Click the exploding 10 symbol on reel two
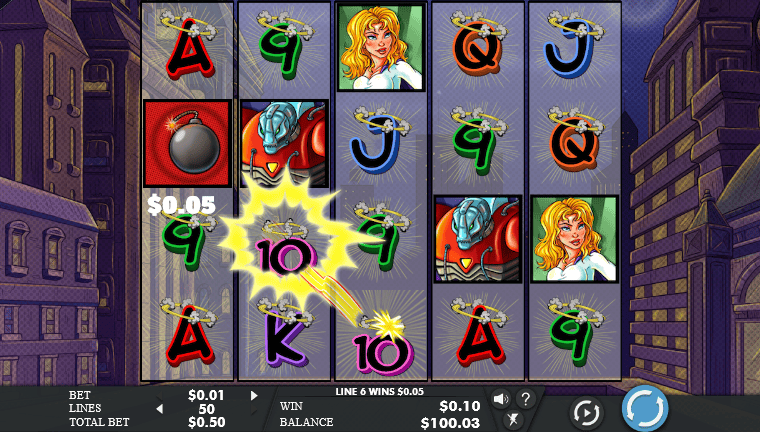 286,252
